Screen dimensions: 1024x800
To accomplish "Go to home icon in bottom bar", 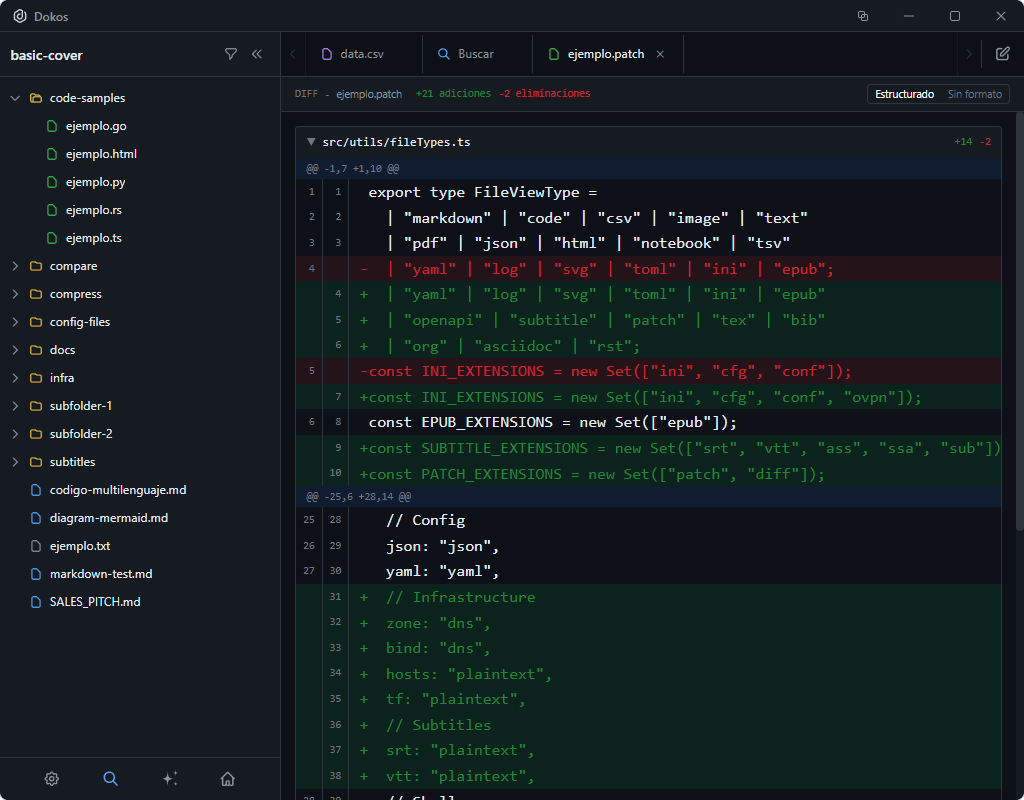I will pos(228,779).
